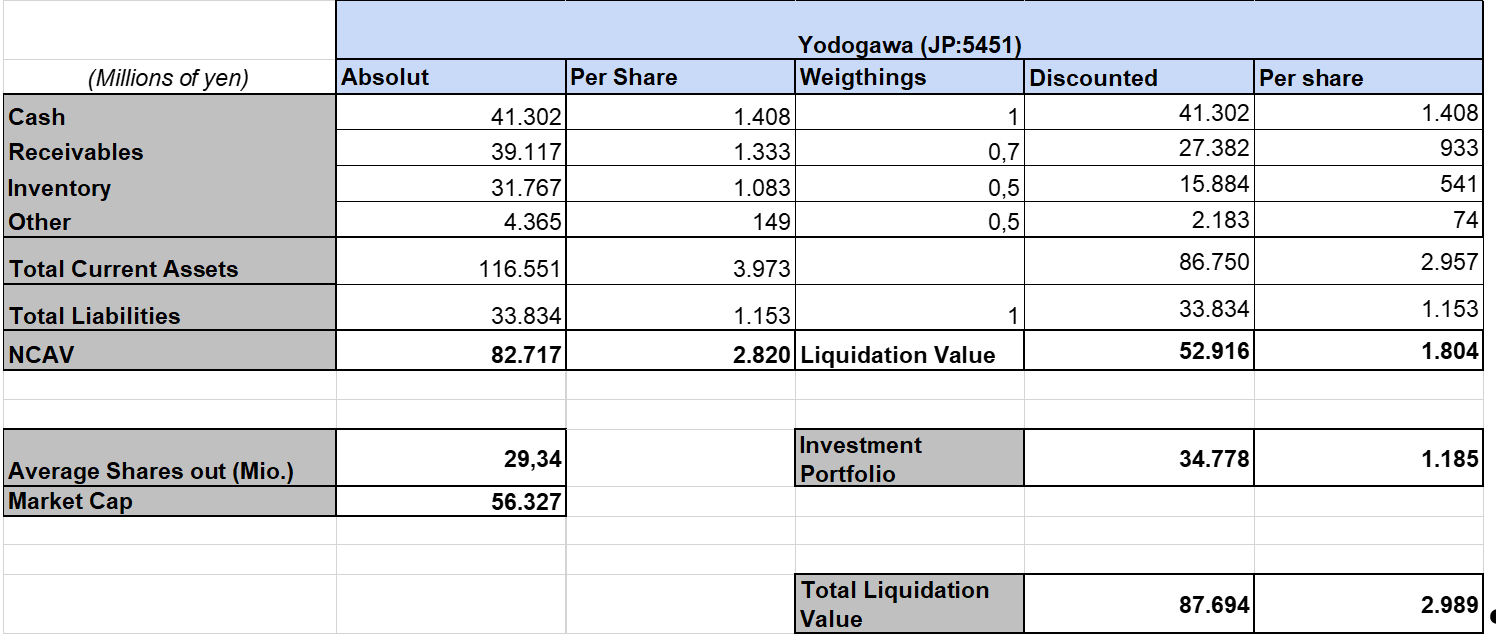The height and width of the screenshot is (636, 1496).
Task: Select Market Cap value 56.327
Action: pos(451,502)
